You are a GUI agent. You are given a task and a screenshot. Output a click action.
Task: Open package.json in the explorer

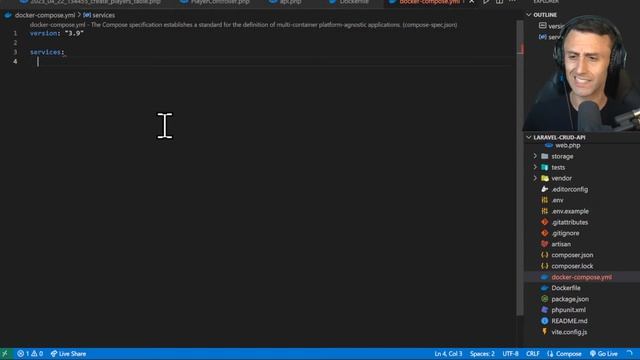tap(570, 299)
